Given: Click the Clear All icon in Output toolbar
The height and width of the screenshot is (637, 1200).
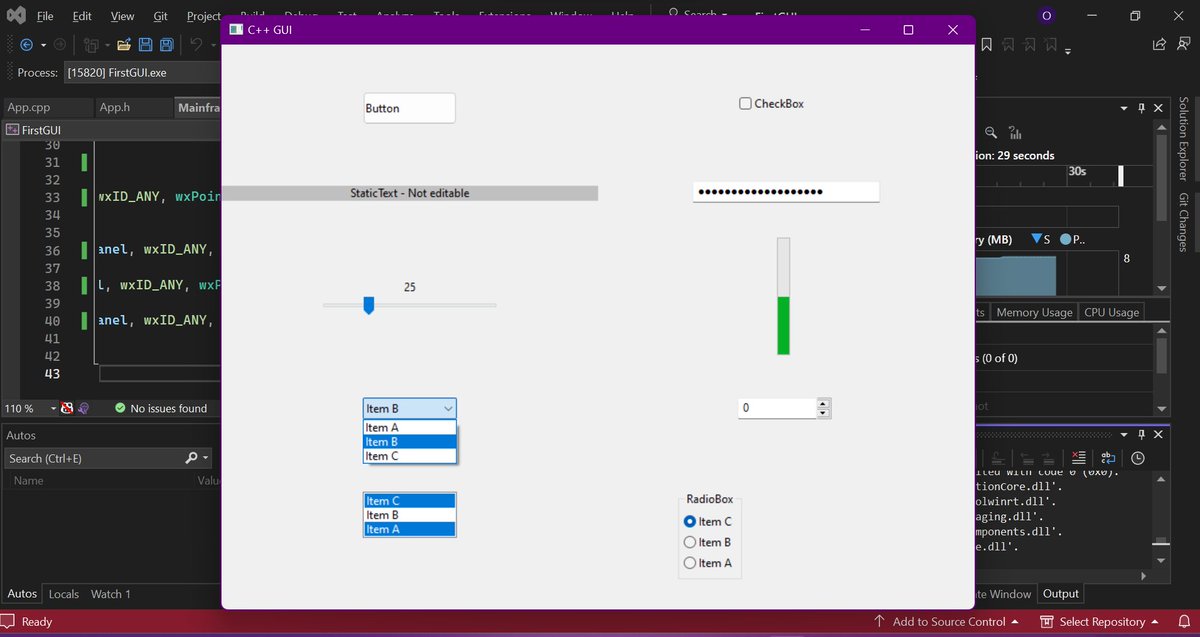Looking at the screenshot, I should [1078, 457].
